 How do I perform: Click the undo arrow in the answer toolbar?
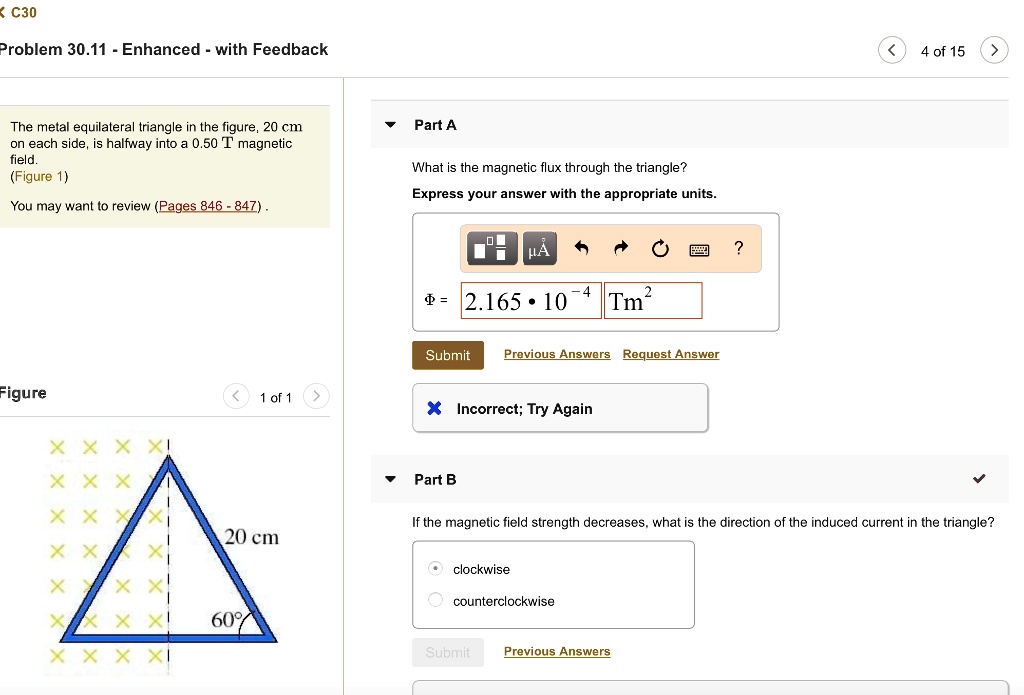coord(581,248)
